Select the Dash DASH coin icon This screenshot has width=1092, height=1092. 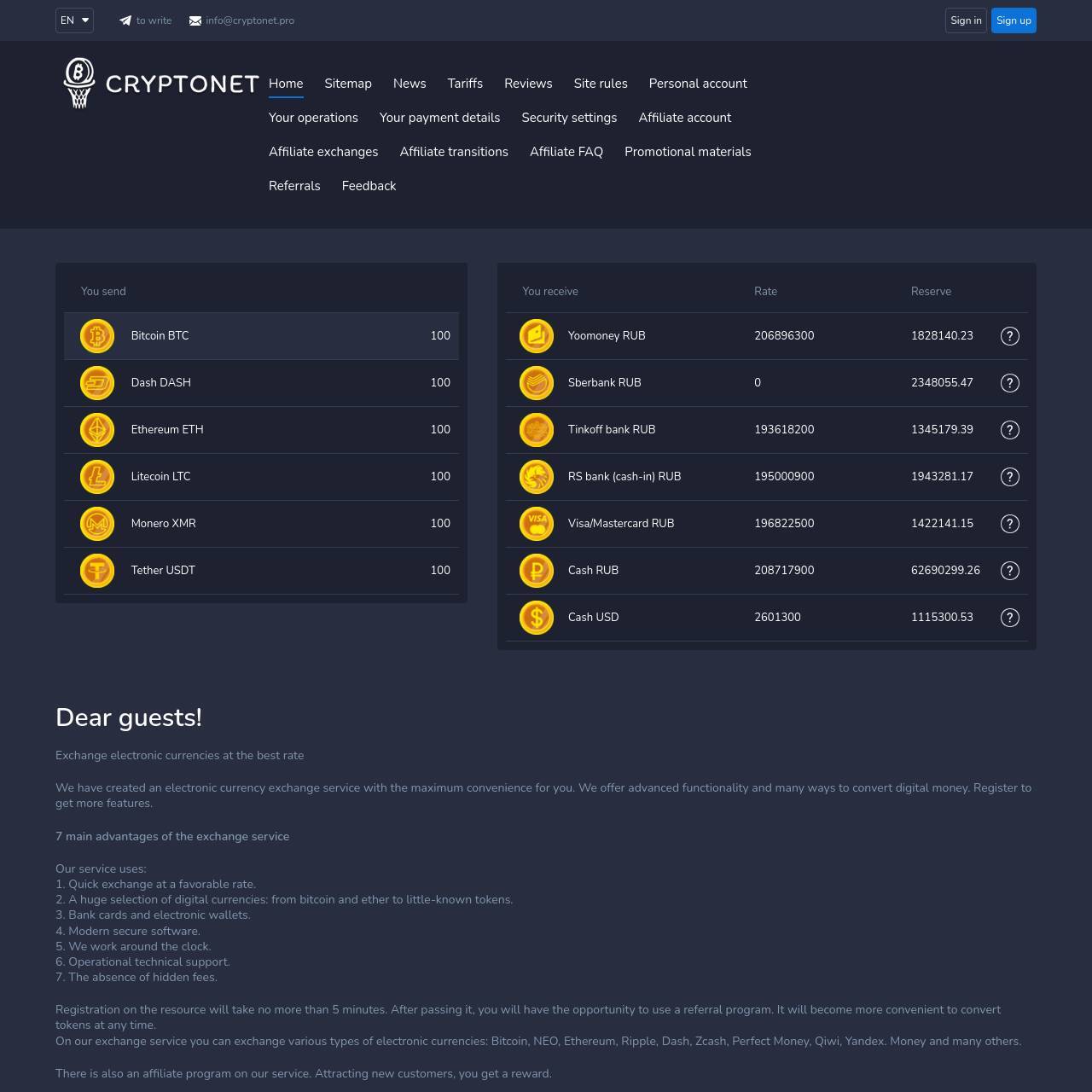pos(97,383)
